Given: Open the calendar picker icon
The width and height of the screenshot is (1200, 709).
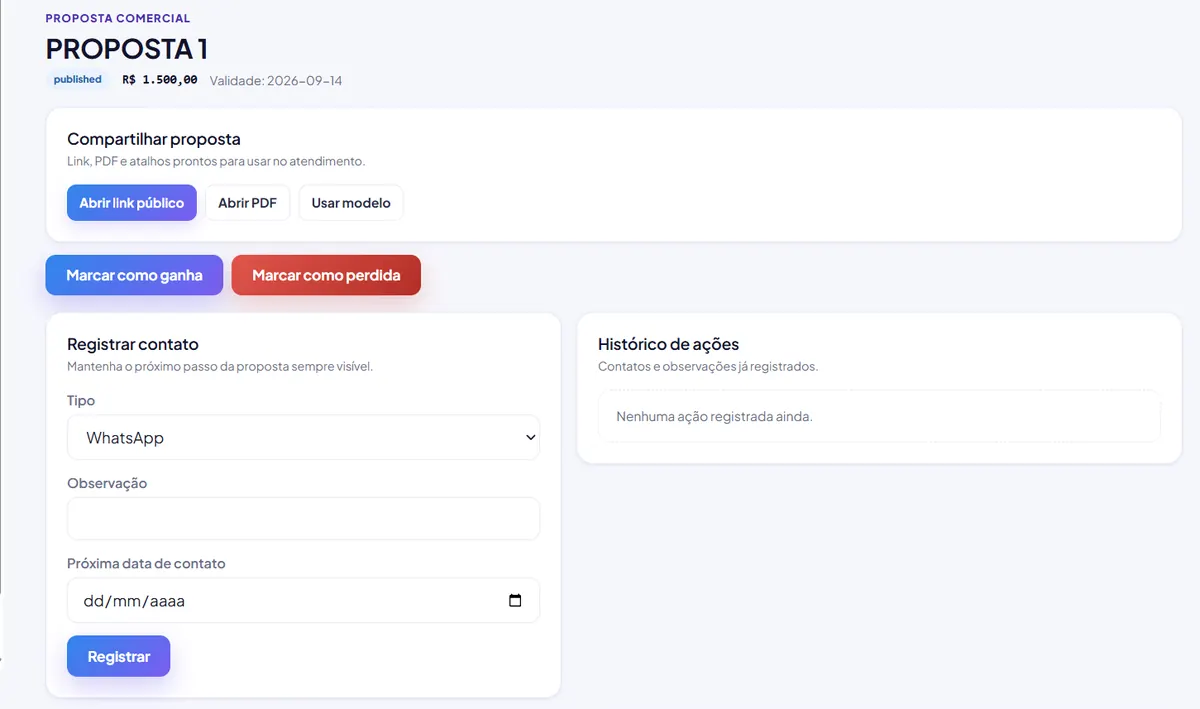Looking at the screenshot, I should coord(515,601).
